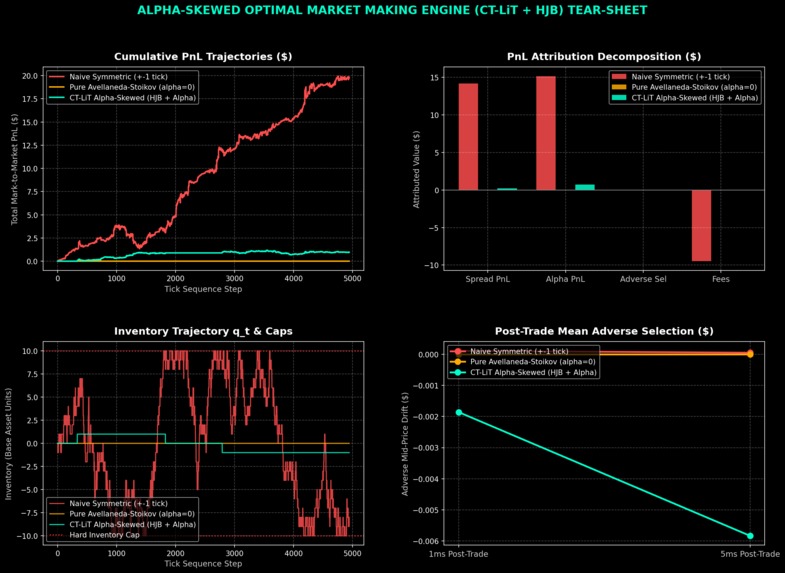Select the "Cumulative PnL Trajectories ($)" chart title

click(203, 57)
